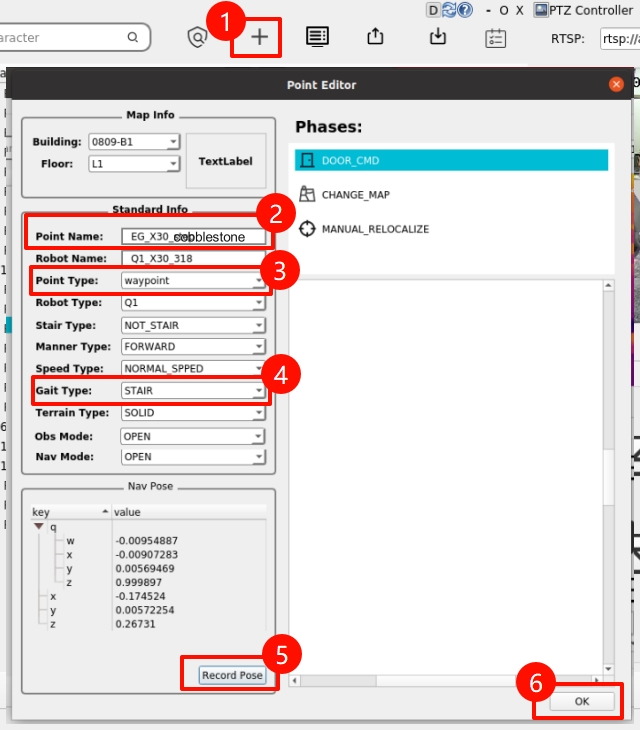Image resolution: width=640 pixels, height=730 pixels.
Task: Click the download import icon
Action: pyautogui.click(x=437, y=37)
